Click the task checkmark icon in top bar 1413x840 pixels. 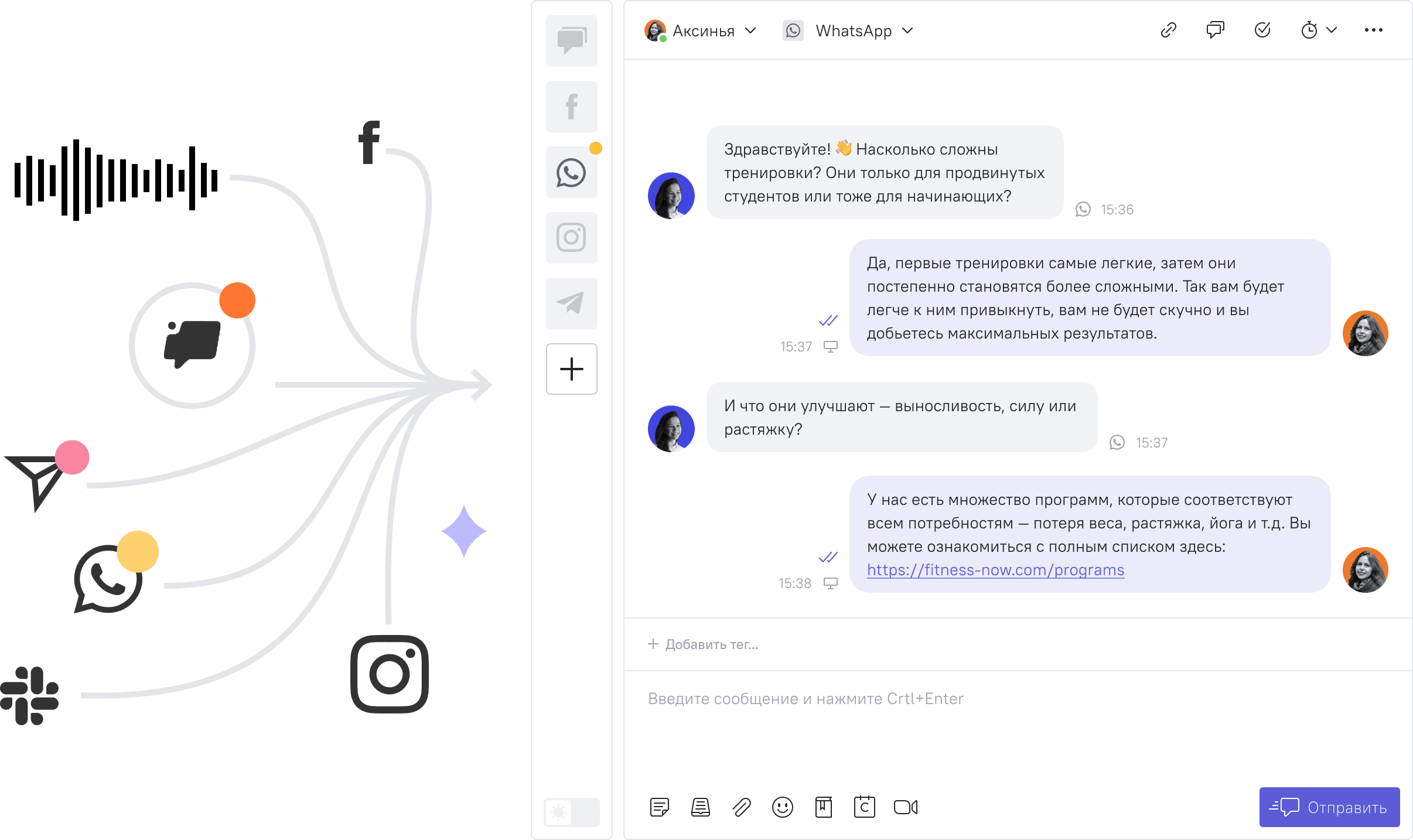1262,30
